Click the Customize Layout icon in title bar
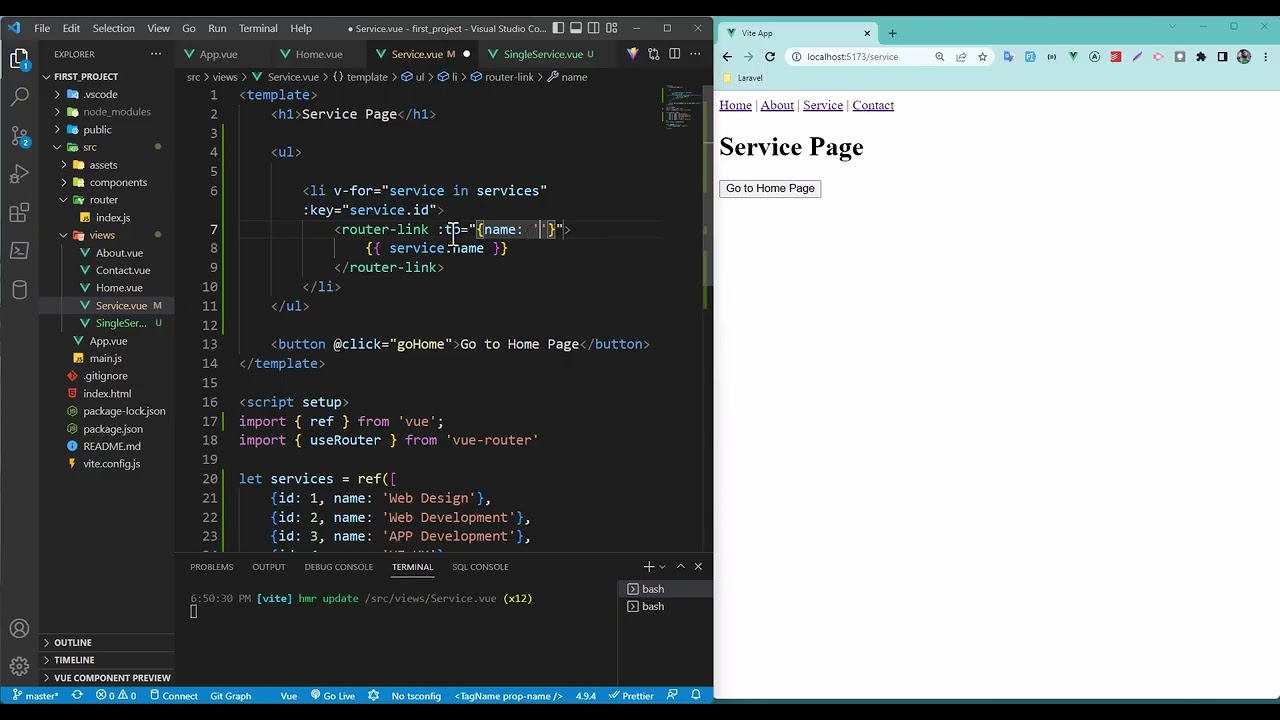This screenshot has height=720, width=1280. click(612, 28)
